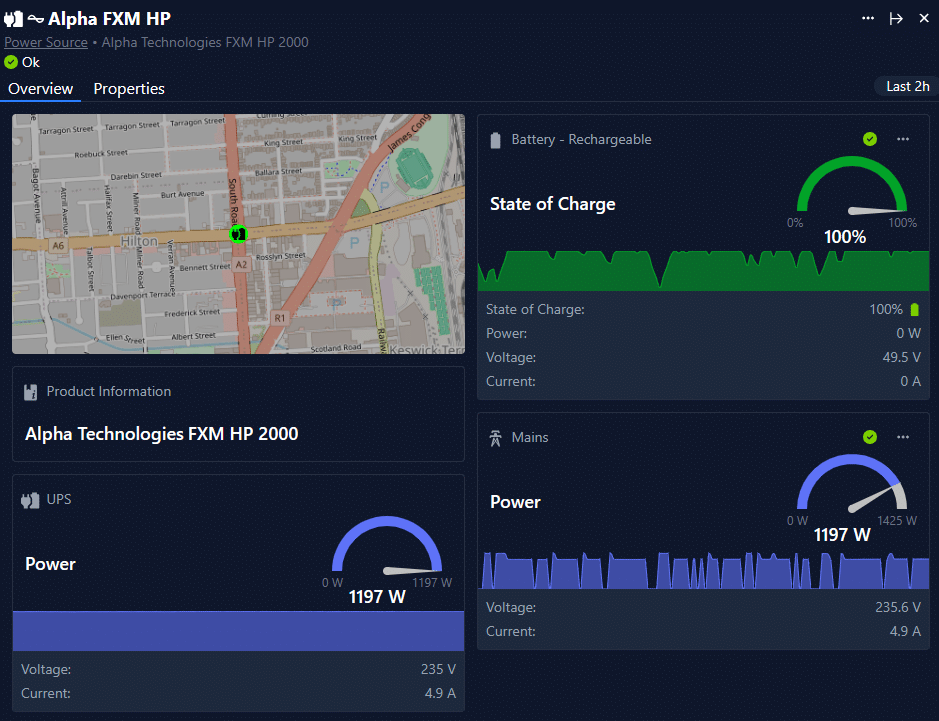Click the Power Source breadcrumb link
This screenshot has height=721, width=939.
pyautogui.click(x=46, y=42)
